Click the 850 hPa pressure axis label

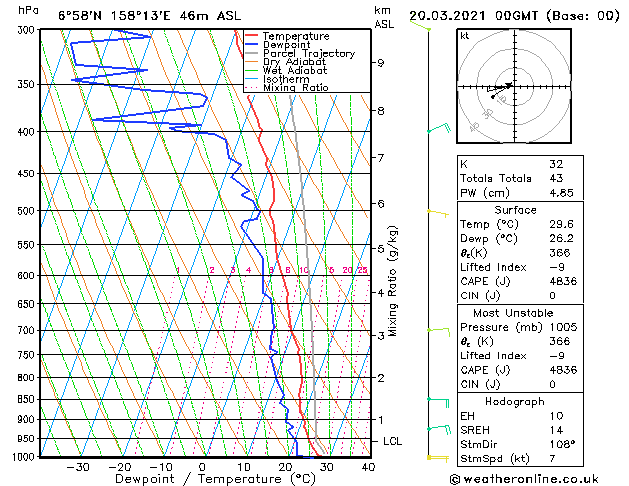click(x=28, y=399)
